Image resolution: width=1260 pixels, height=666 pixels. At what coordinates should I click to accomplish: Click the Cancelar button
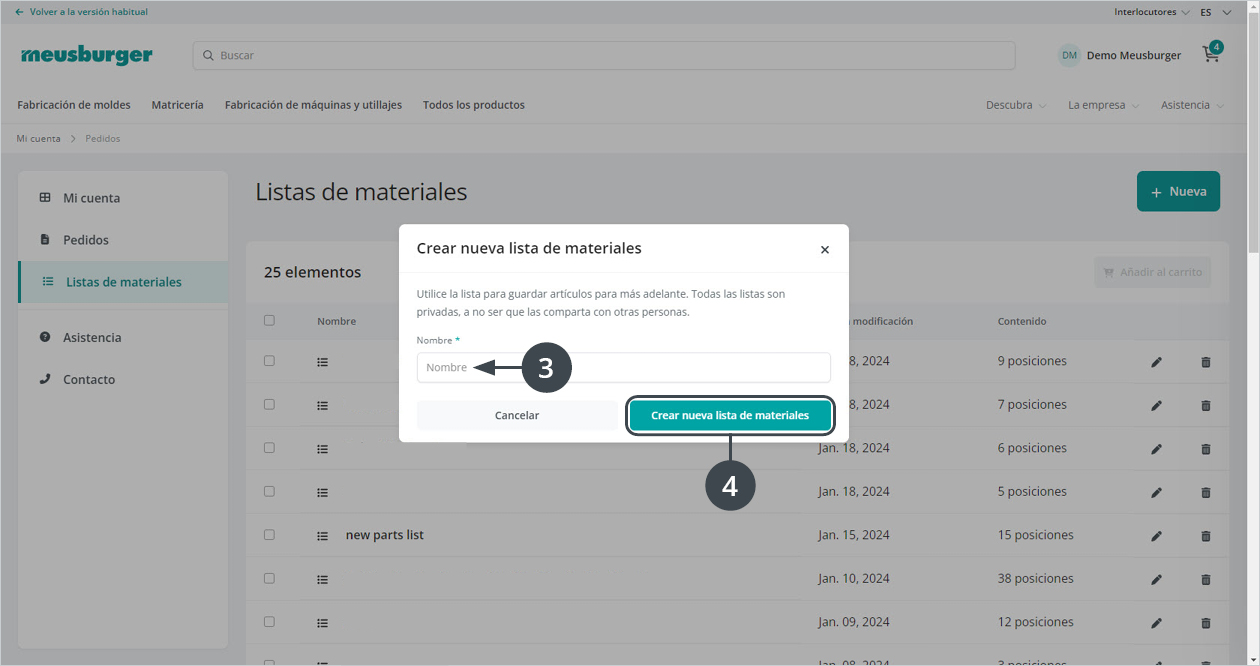coord(517,415)
